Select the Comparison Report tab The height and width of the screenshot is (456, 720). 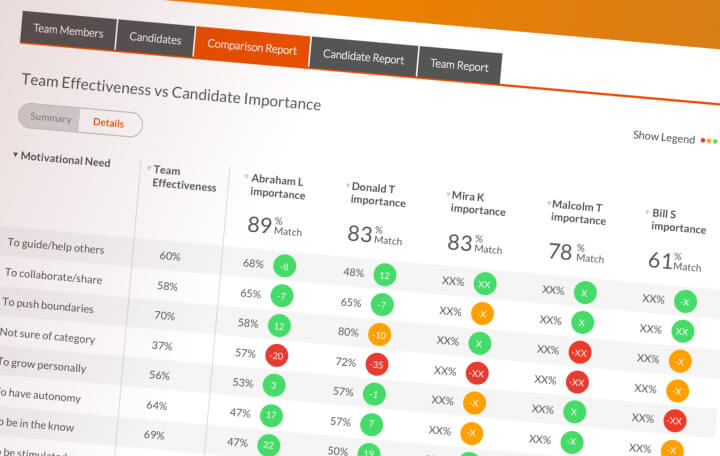tap(252, 47)
